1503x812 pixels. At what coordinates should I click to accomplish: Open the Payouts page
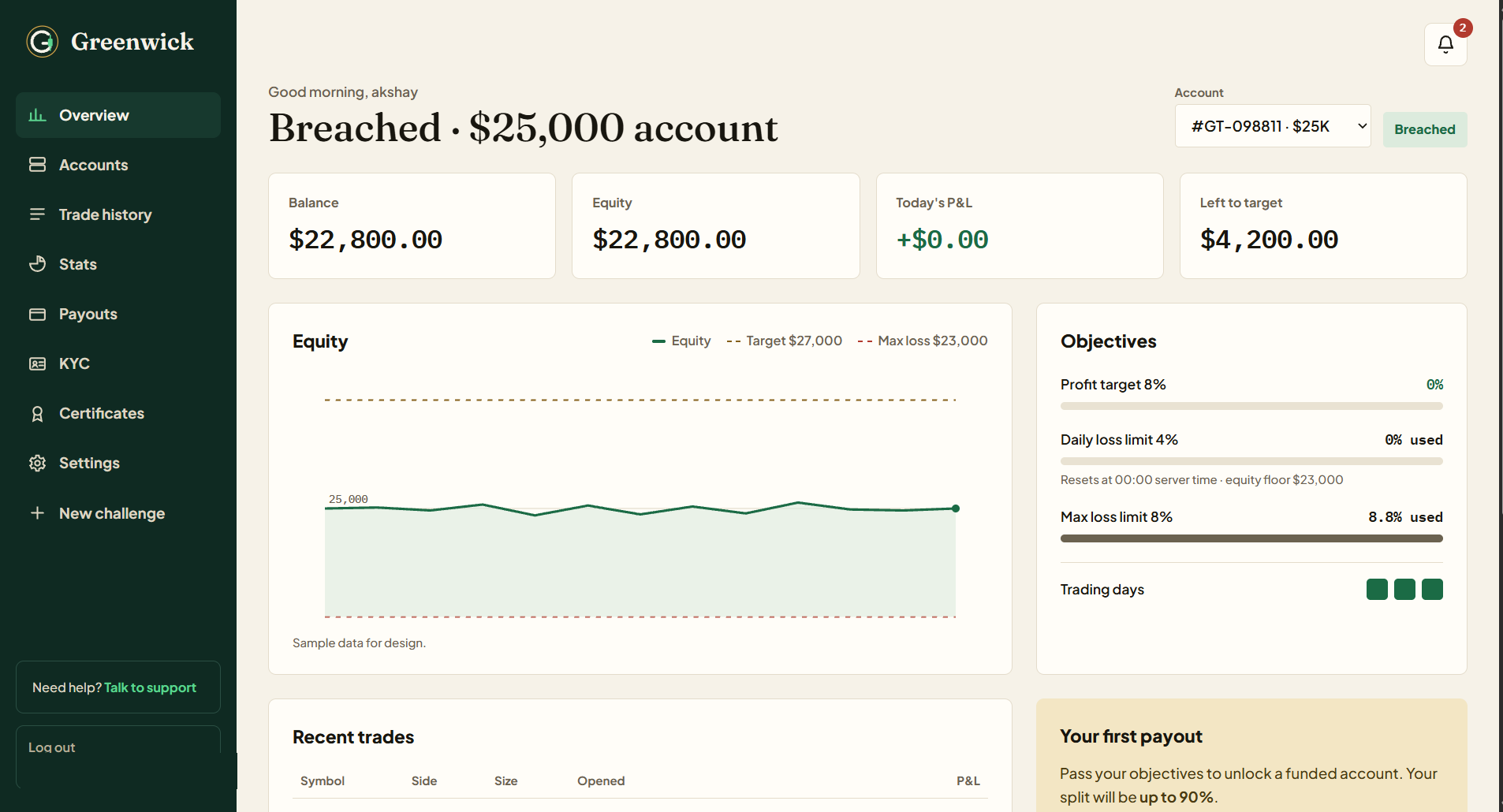pos(118,314)
